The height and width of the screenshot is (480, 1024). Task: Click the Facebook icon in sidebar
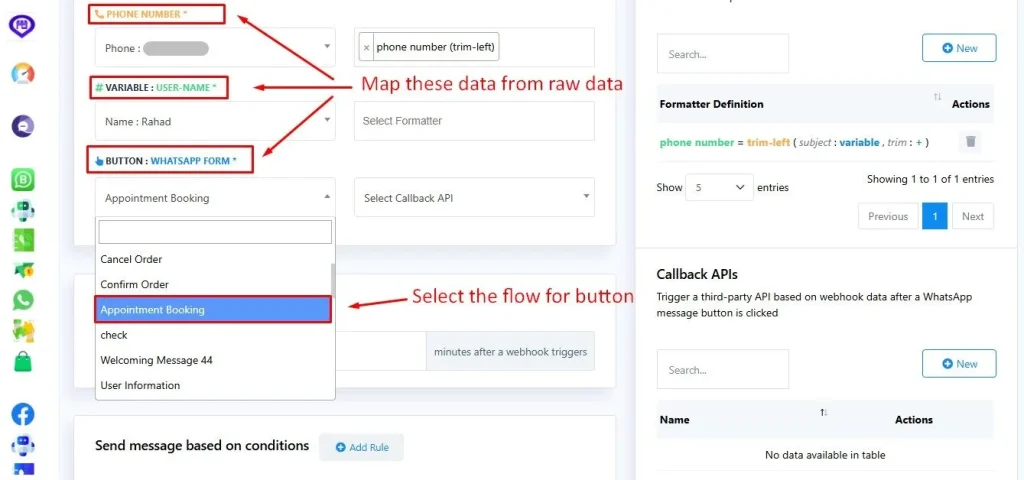pyautogui.click(x=23, y=414)
